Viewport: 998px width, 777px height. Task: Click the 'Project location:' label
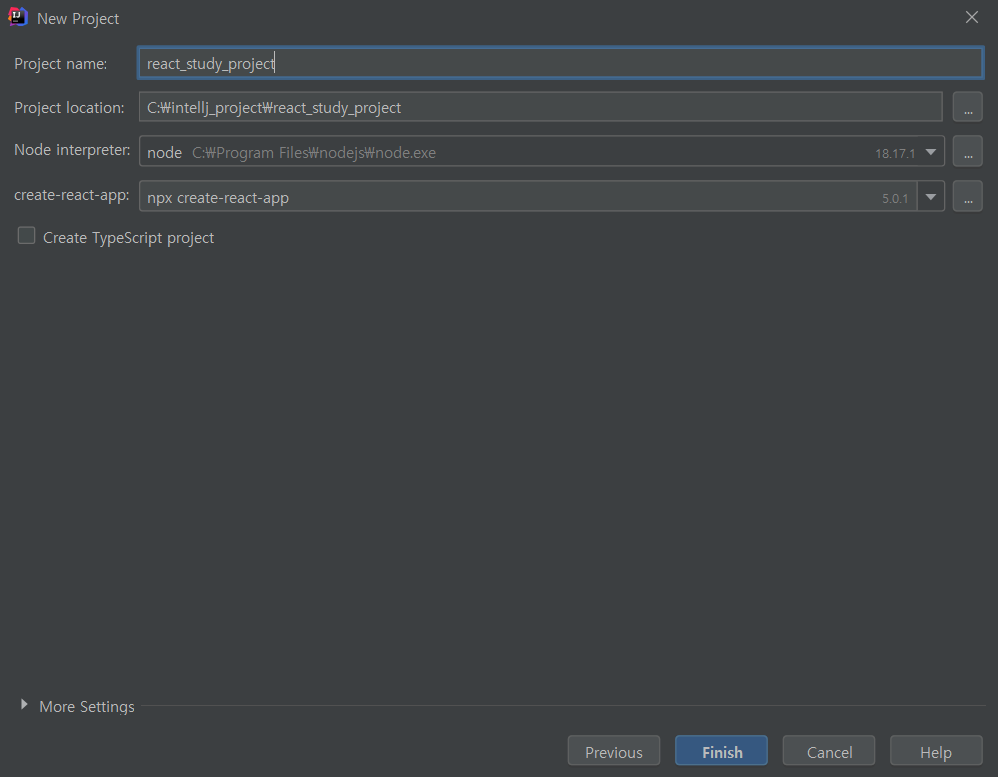(69, 108)
